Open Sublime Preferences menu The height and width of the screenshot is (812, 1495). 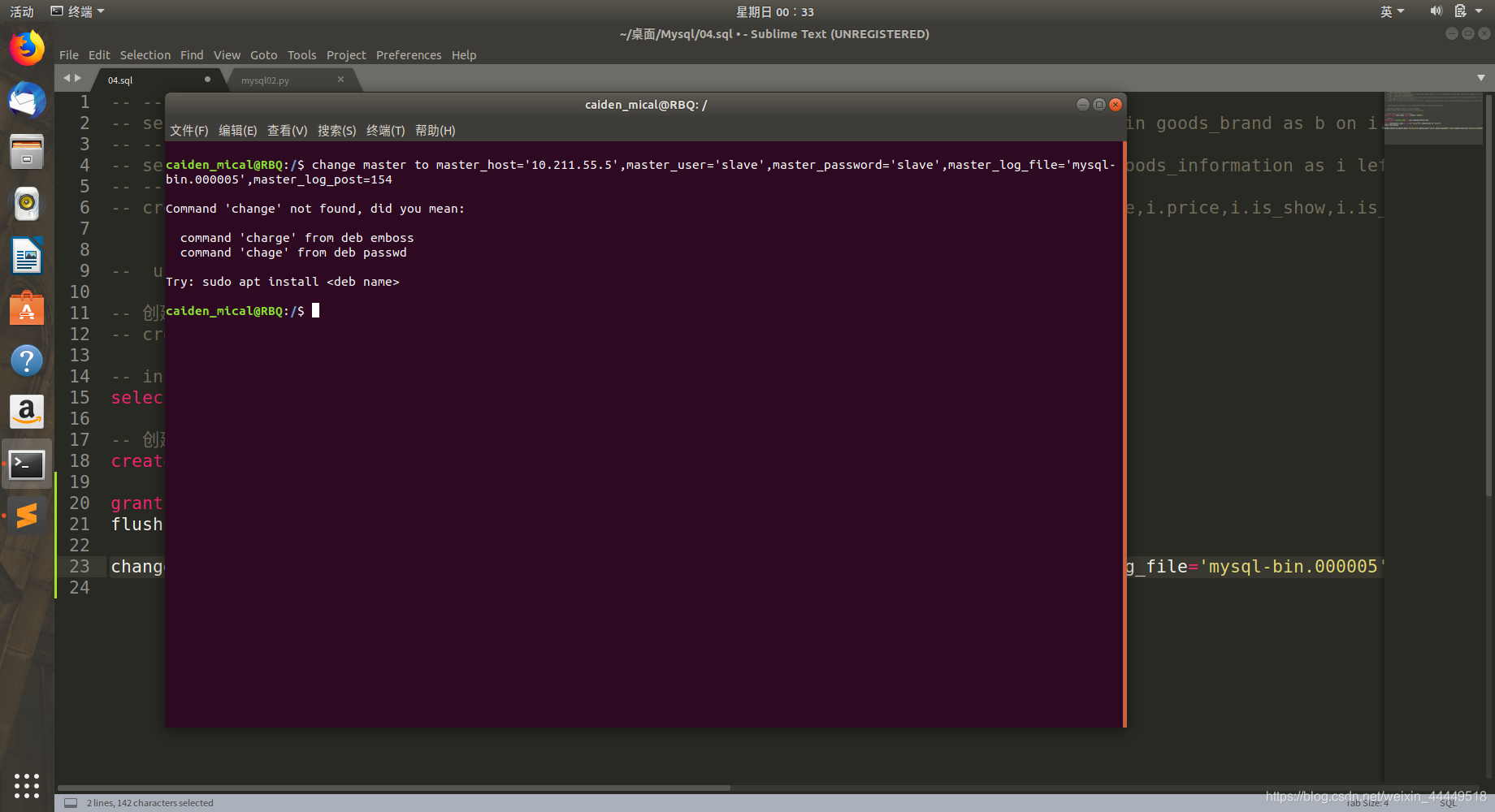point(409,55)
